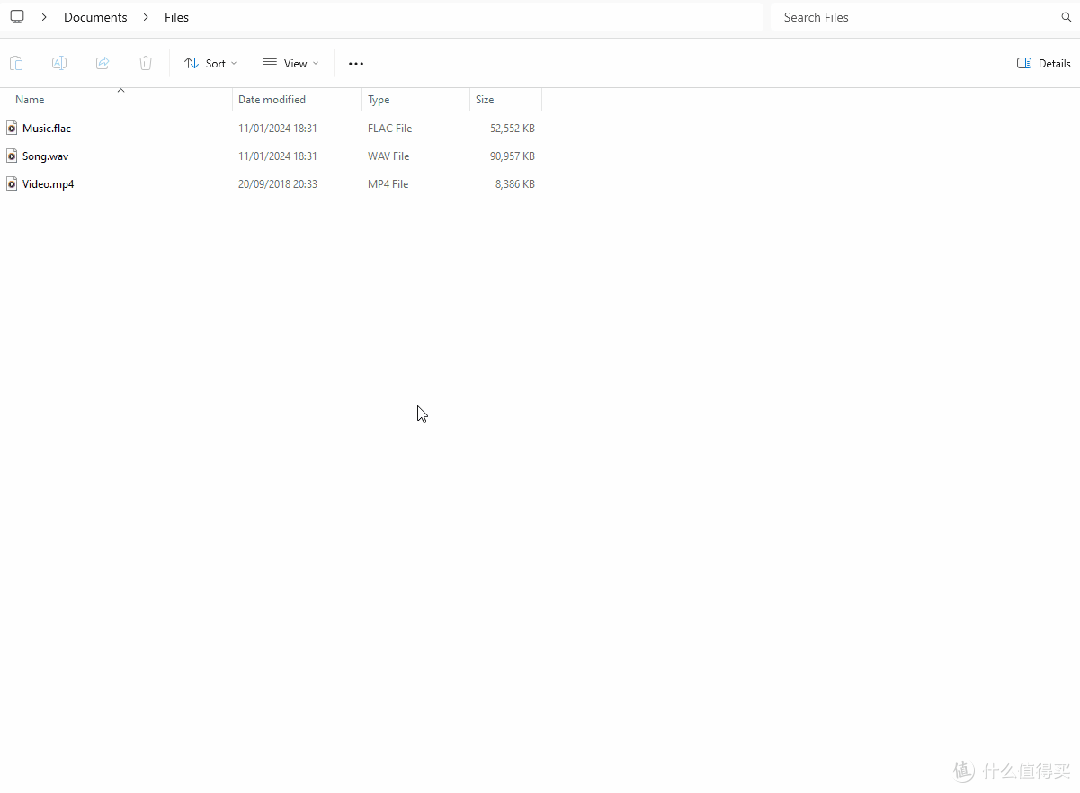Select the Song.wav file name

click(x=45, y=156)
